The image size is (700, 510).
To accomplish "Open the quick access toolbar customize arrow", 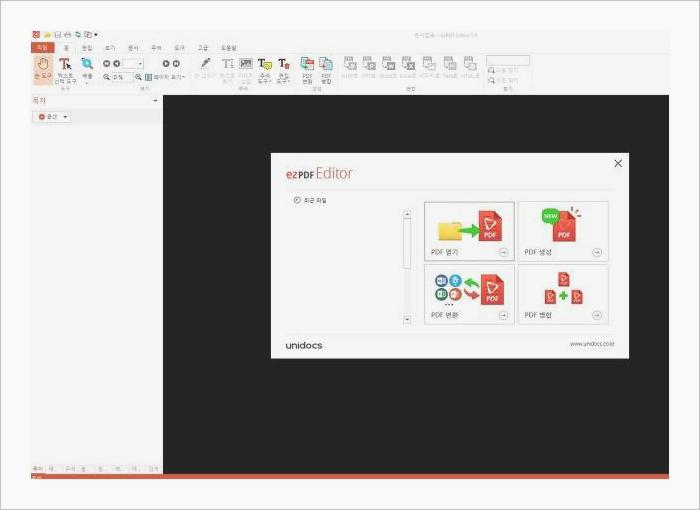I will coord(96,34).
